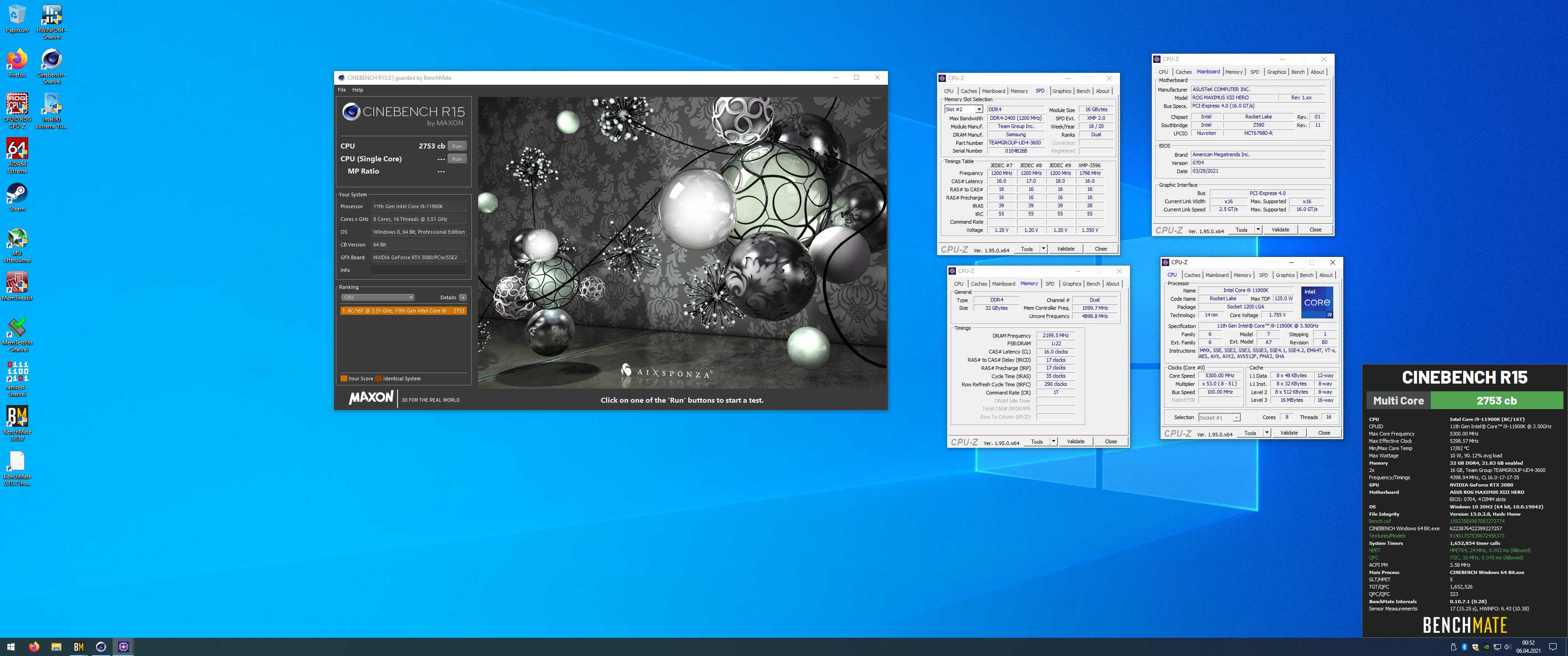Click the Firefox taskbar icon

[33, 647]
